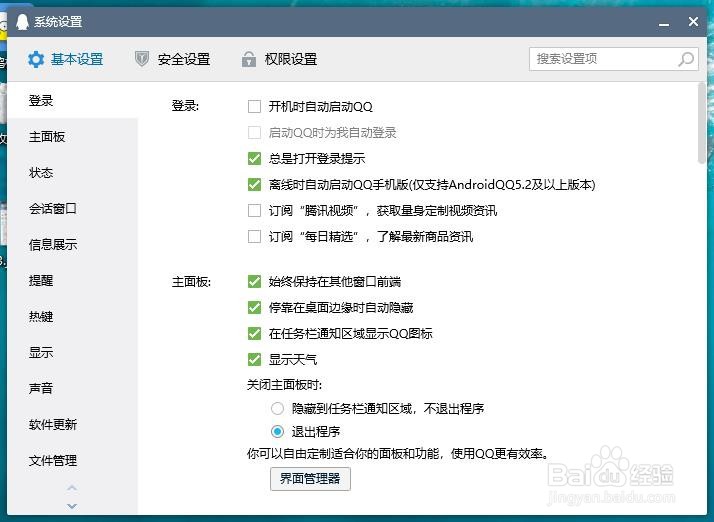The height and width of the screenshot is (522, 714).
Task: Click the sidebar scroll-up chevron
Action: click(72, 488)
